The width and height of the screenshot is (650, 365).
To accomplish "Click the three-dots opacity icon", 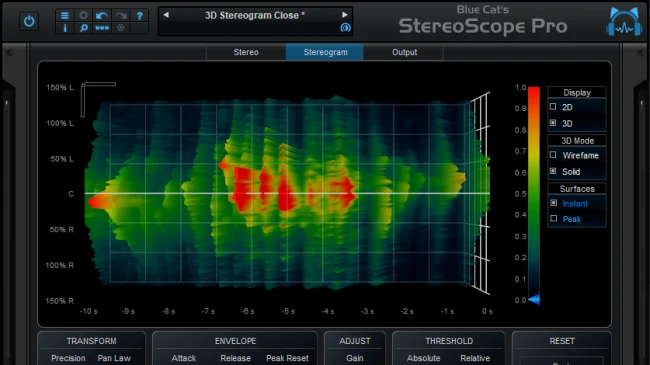I will [x=102, y=28].
